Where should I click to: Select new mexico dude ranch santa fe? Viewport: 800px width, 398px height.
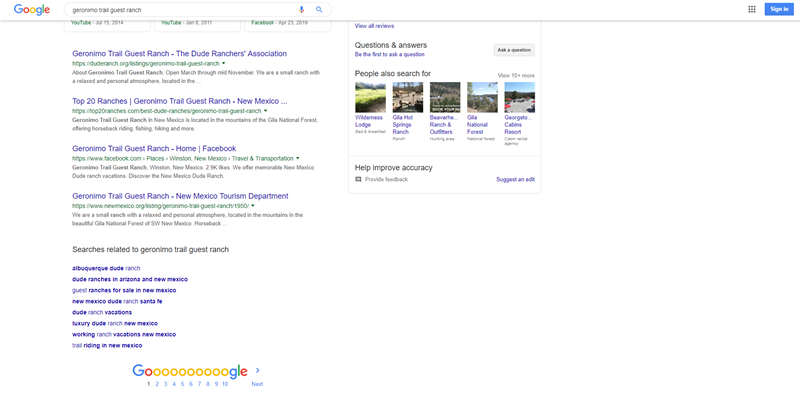click(117, 301)
